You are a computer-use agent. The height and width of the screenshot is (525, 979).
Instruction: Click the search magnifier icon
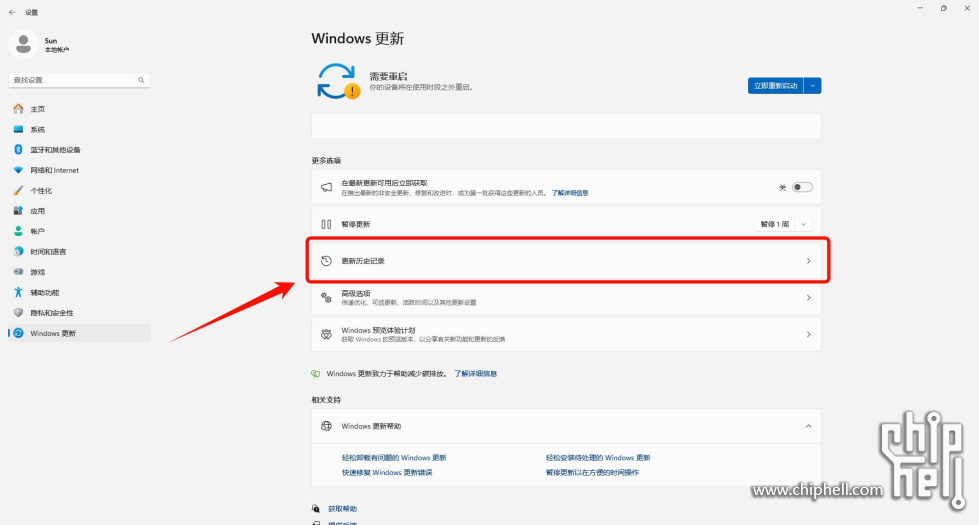point(141,80)
